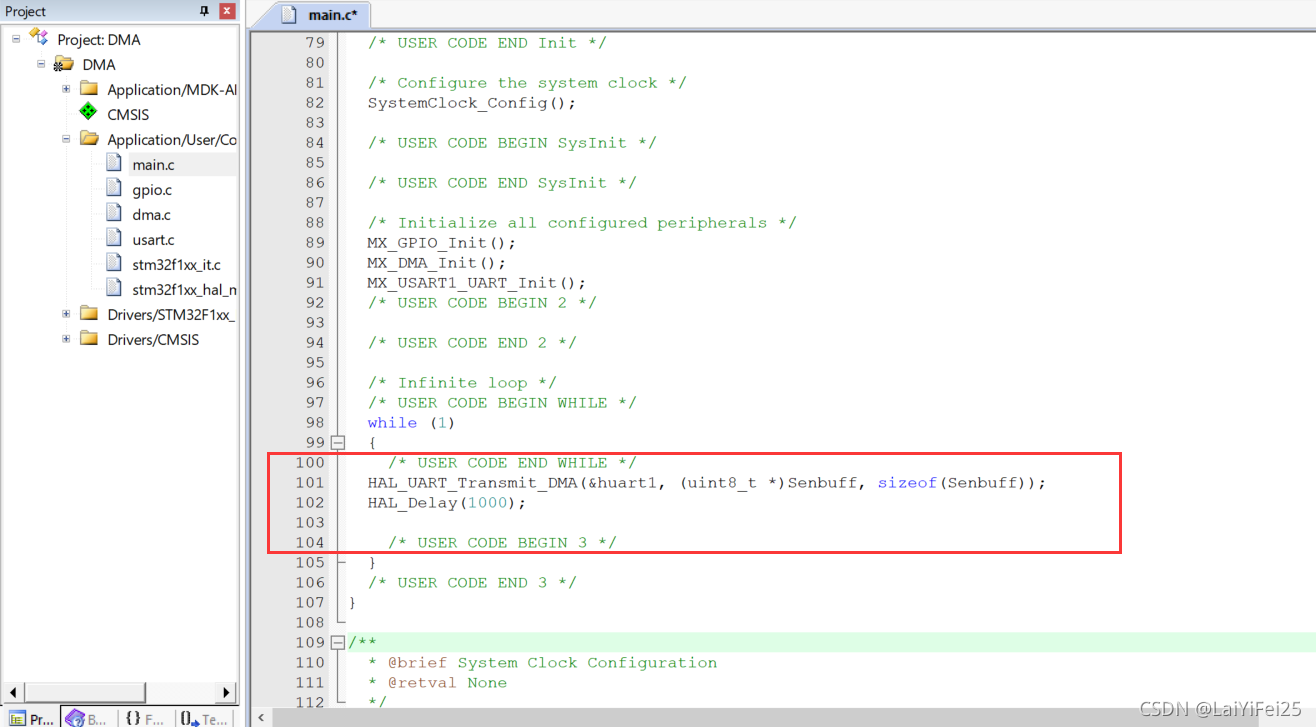Click the gpio.c file icon
The height and width of the screenshot is (727, 1316).
(x=114, y=188)
